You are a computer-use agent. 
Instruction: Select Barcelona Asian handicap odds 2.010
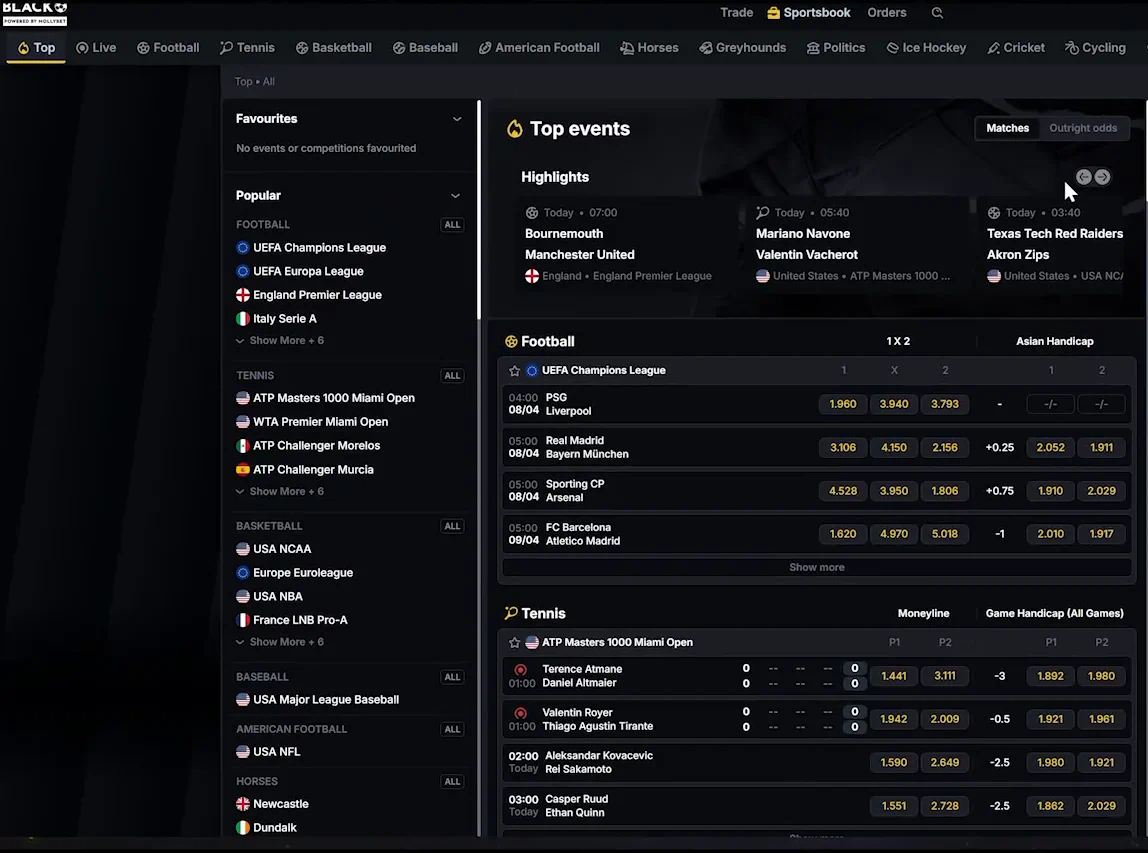(1051, 534)
